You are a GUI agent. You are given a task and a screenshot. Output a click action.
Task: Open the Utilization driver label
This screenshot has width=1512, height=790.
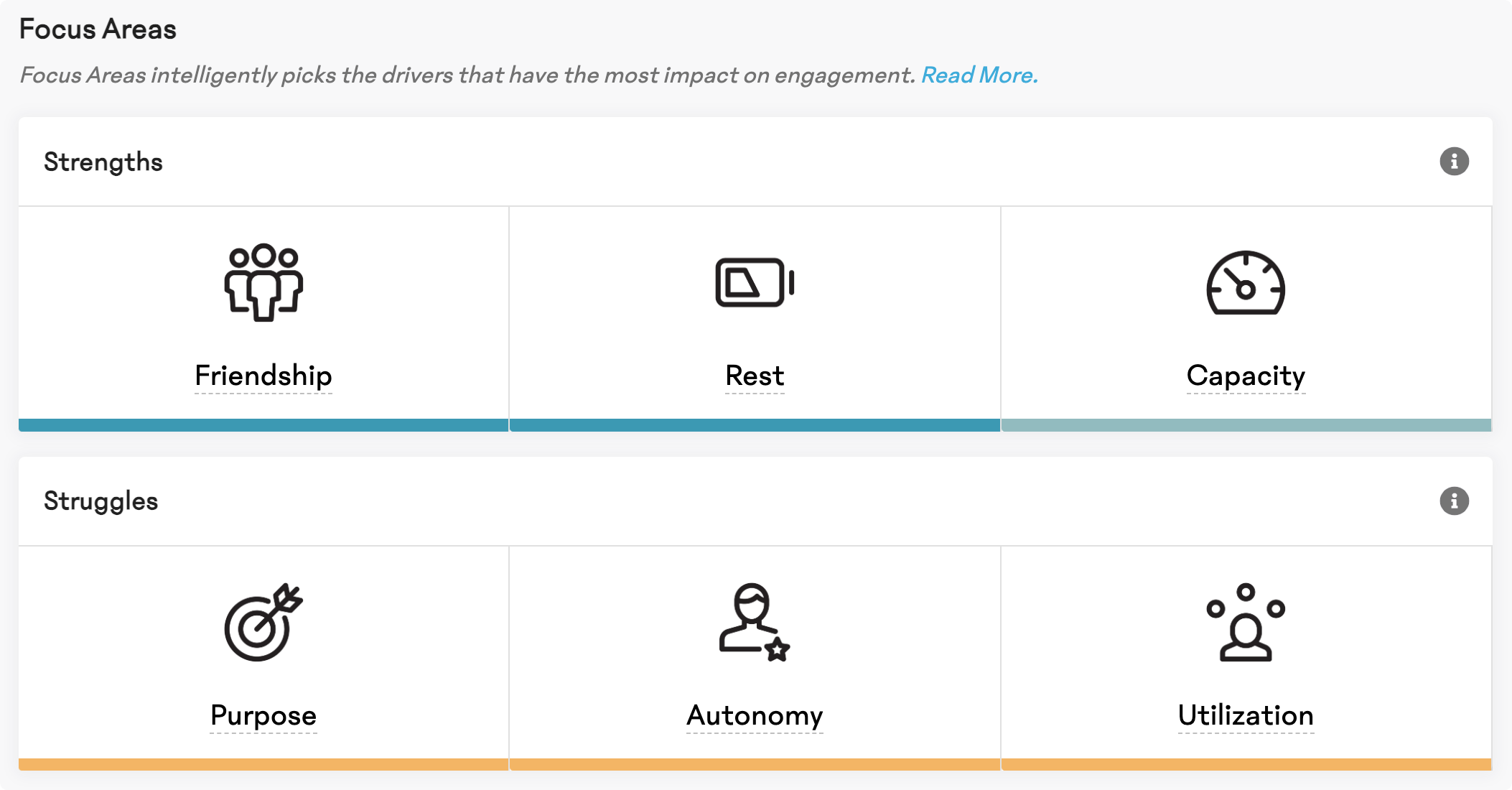(x=1246, y=715)
